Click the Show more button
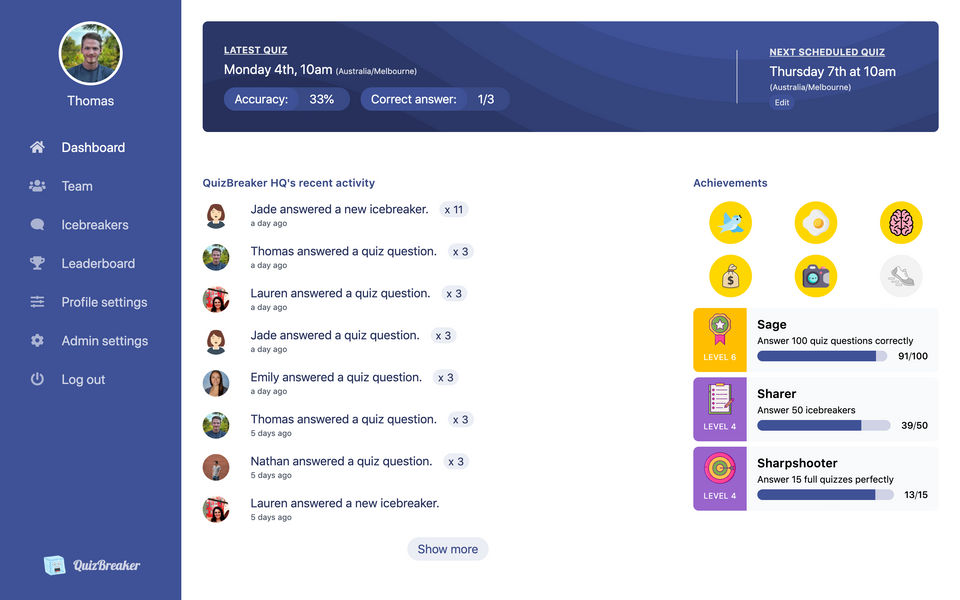 (448, 549)
